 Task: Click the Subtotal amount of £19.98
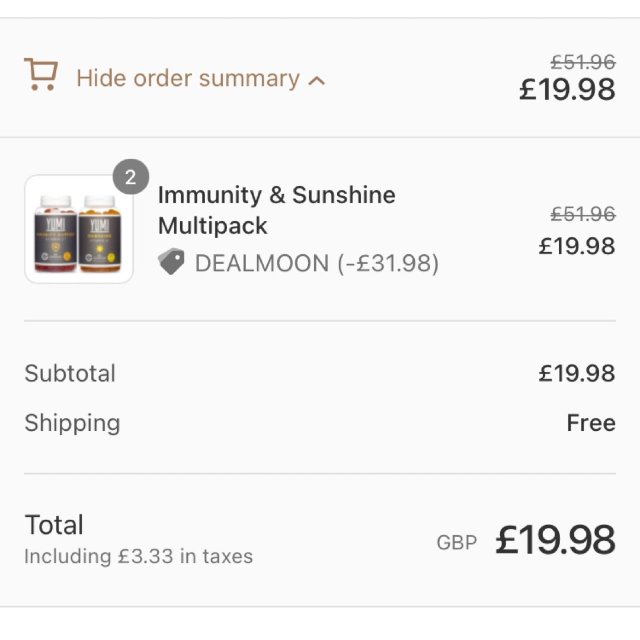tap(577, 373)
